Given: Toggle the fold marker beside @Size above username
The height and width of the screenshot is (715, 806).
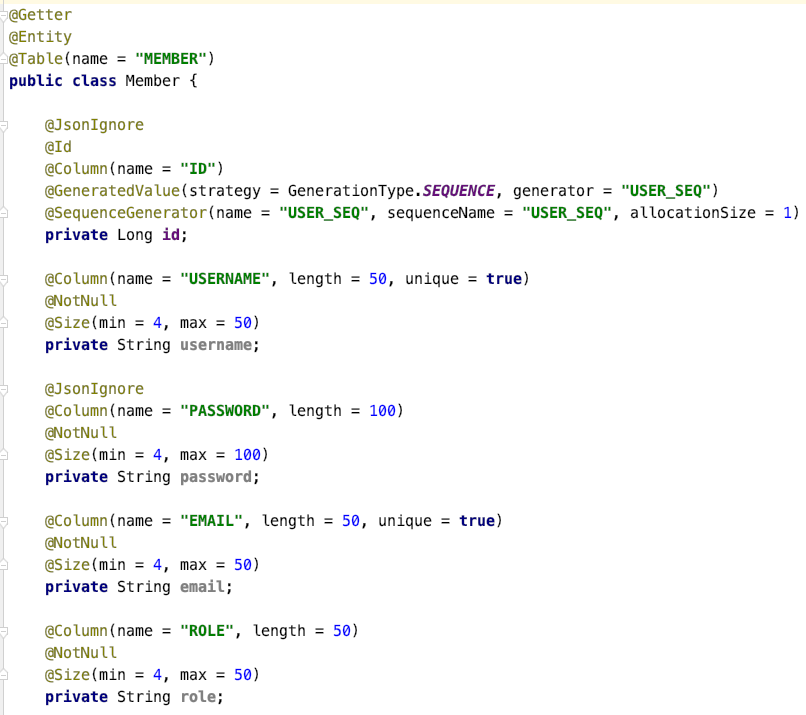Looking at the screenshot, I should (x=4, y=323).
